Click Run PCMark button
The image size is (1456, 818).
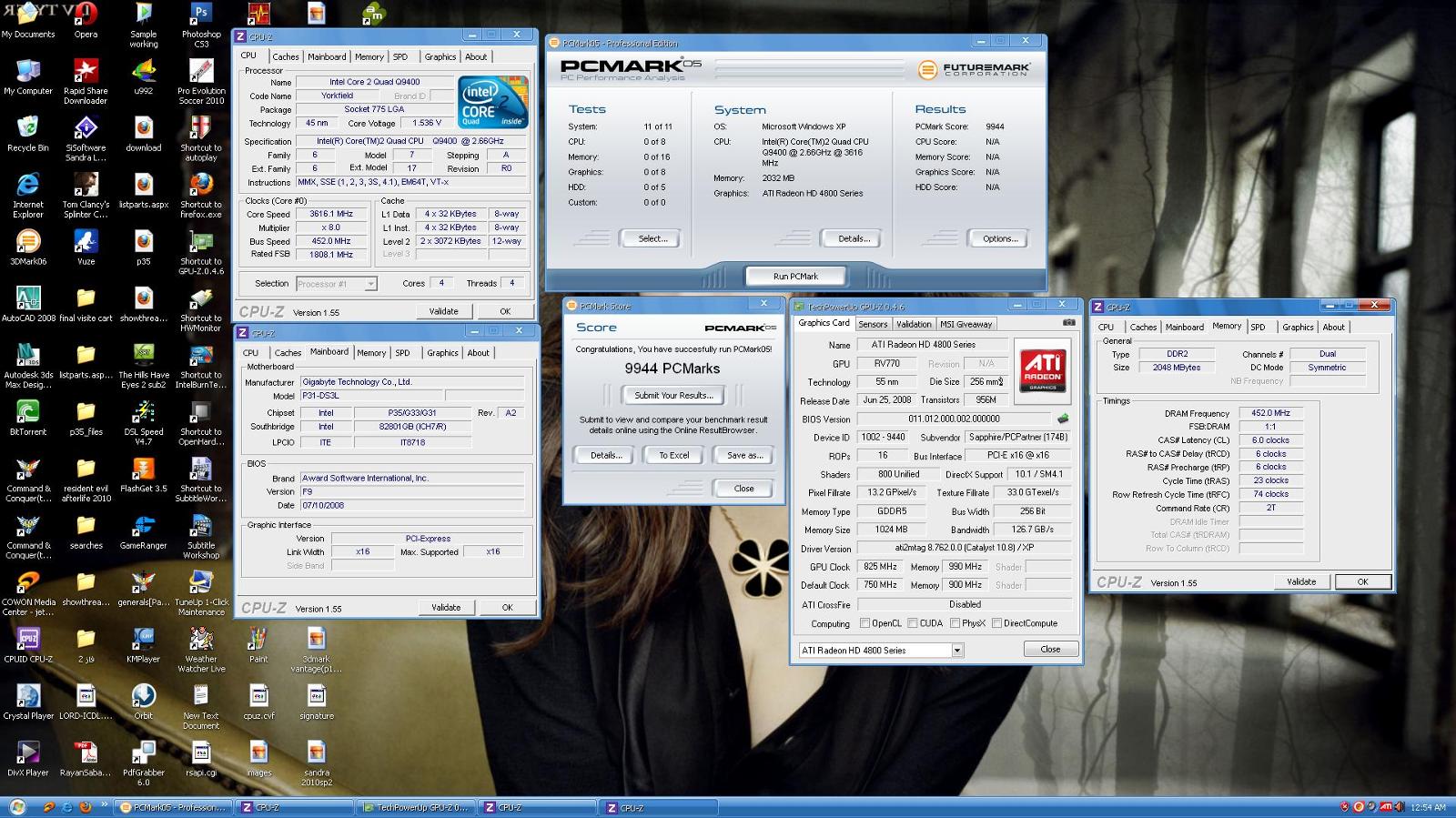pyautogui.click(x=795, y=276)
